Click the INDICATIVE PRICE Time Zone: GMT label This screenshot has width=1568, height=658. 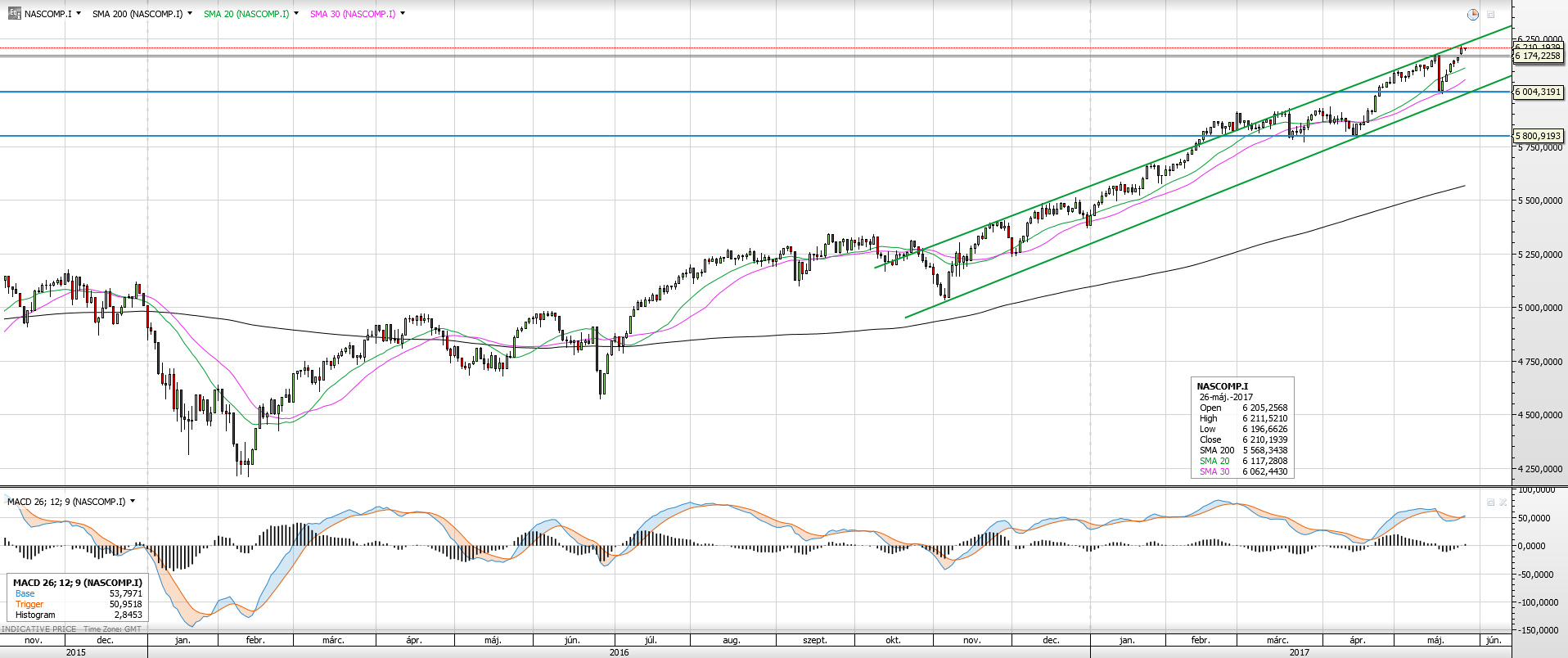click(71, 629)
